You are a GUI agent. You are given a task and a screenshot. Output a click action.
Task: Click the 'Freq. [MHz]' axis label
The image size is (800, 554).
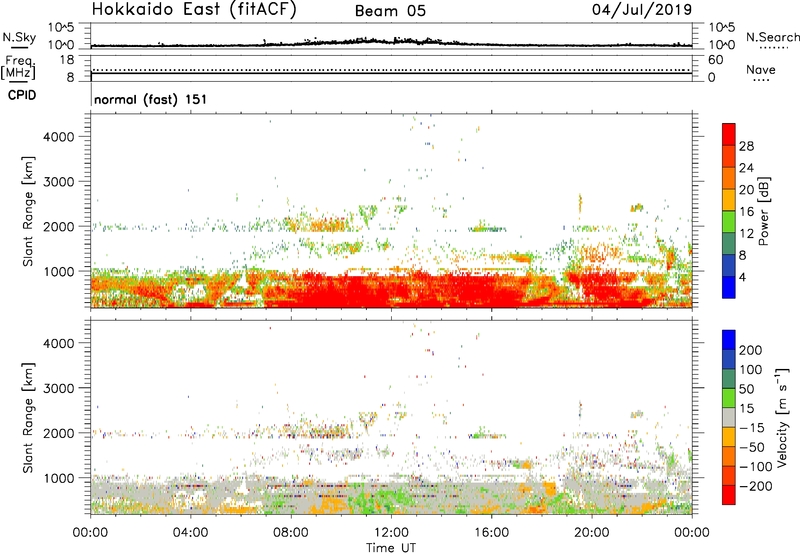click(18, 67)
